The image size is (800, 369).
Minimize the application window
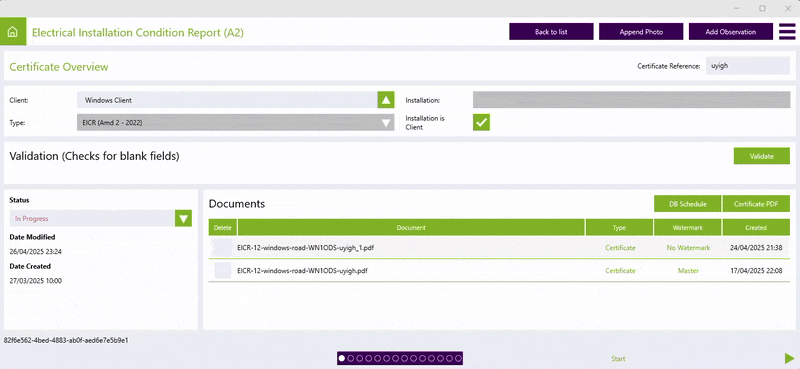737,8
